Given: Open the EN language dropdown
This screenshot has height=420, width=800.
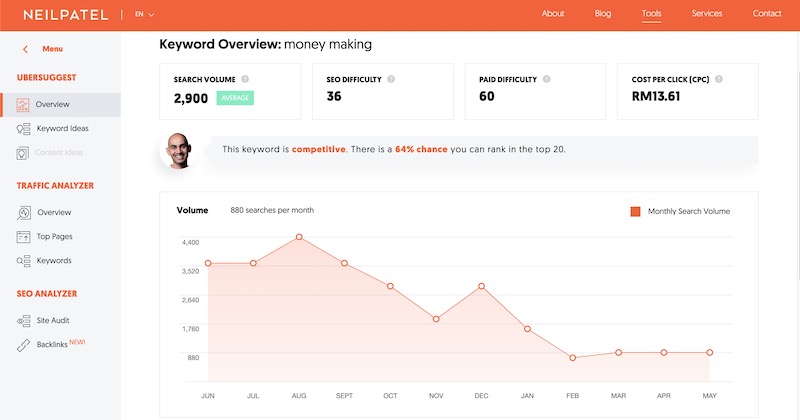Looking at the screenshot, I should pyautogui.click(x=144, y=14).
